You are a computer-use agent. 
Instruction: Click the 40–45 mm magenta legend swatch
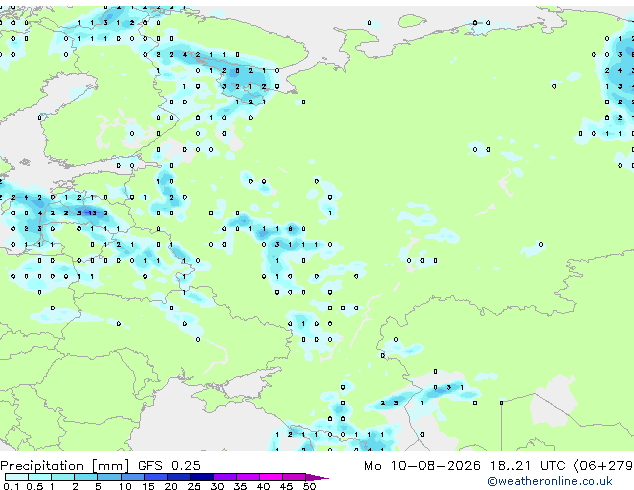pos(271,477)
